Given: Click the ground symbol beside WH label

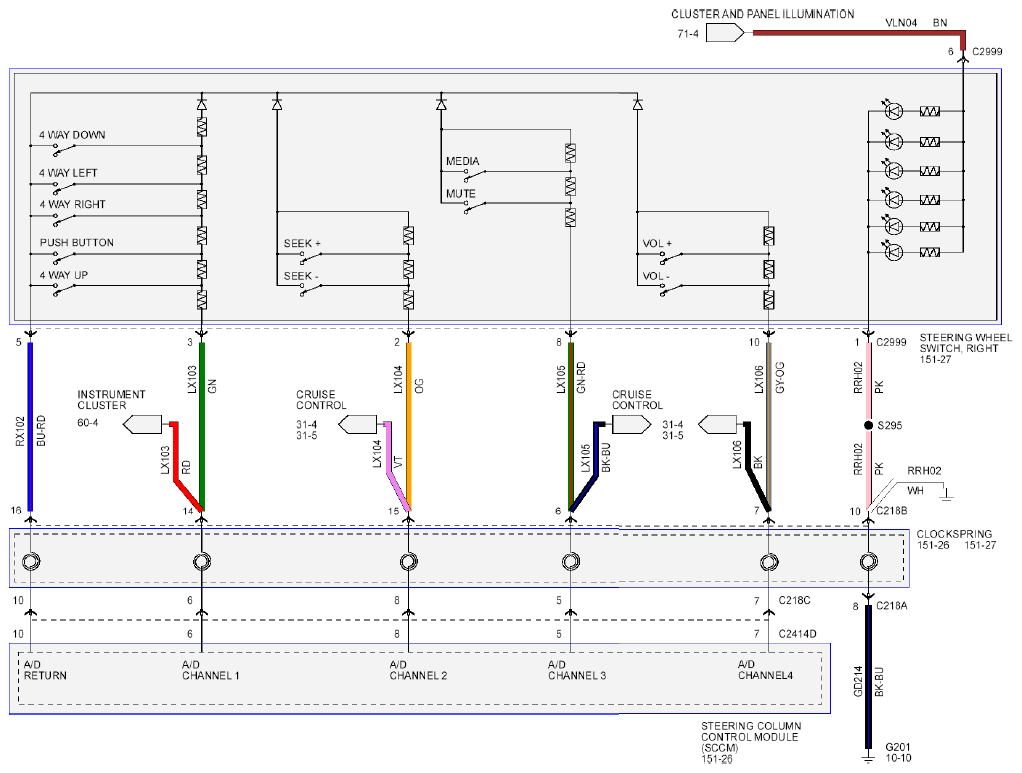Looking at the screenshot, I should (947, 495).
